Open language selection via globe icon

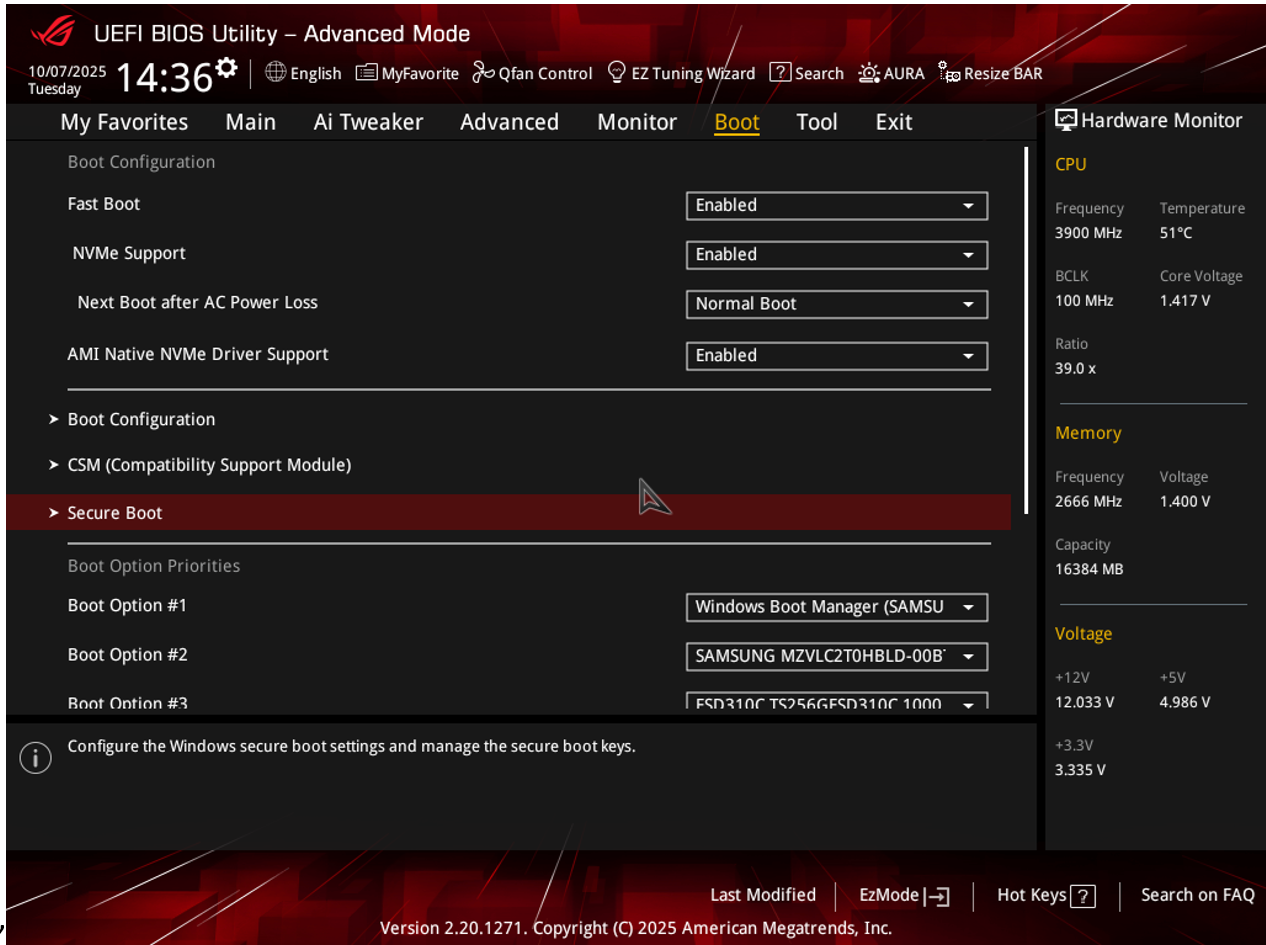click(275, 73)
